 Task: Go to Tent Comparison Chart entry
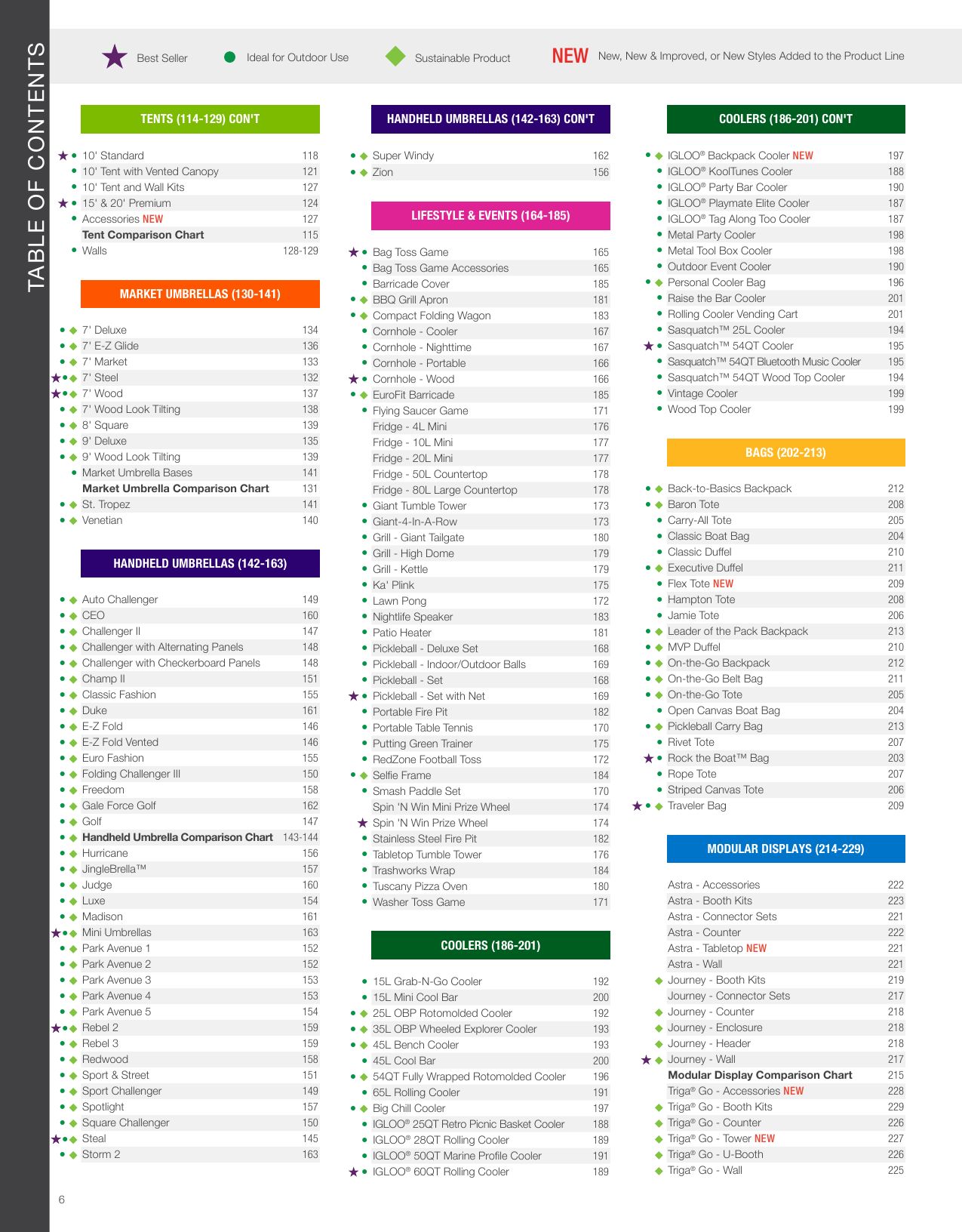pyautogui.click(x=143, y=235)
